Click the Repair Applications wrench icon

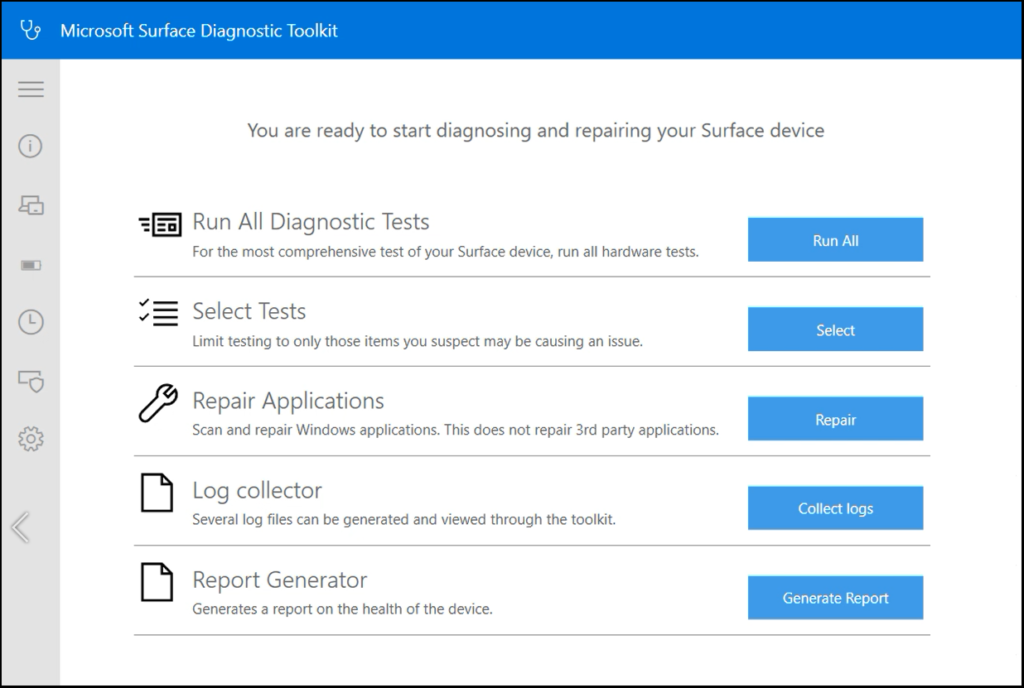coord(158,403)
